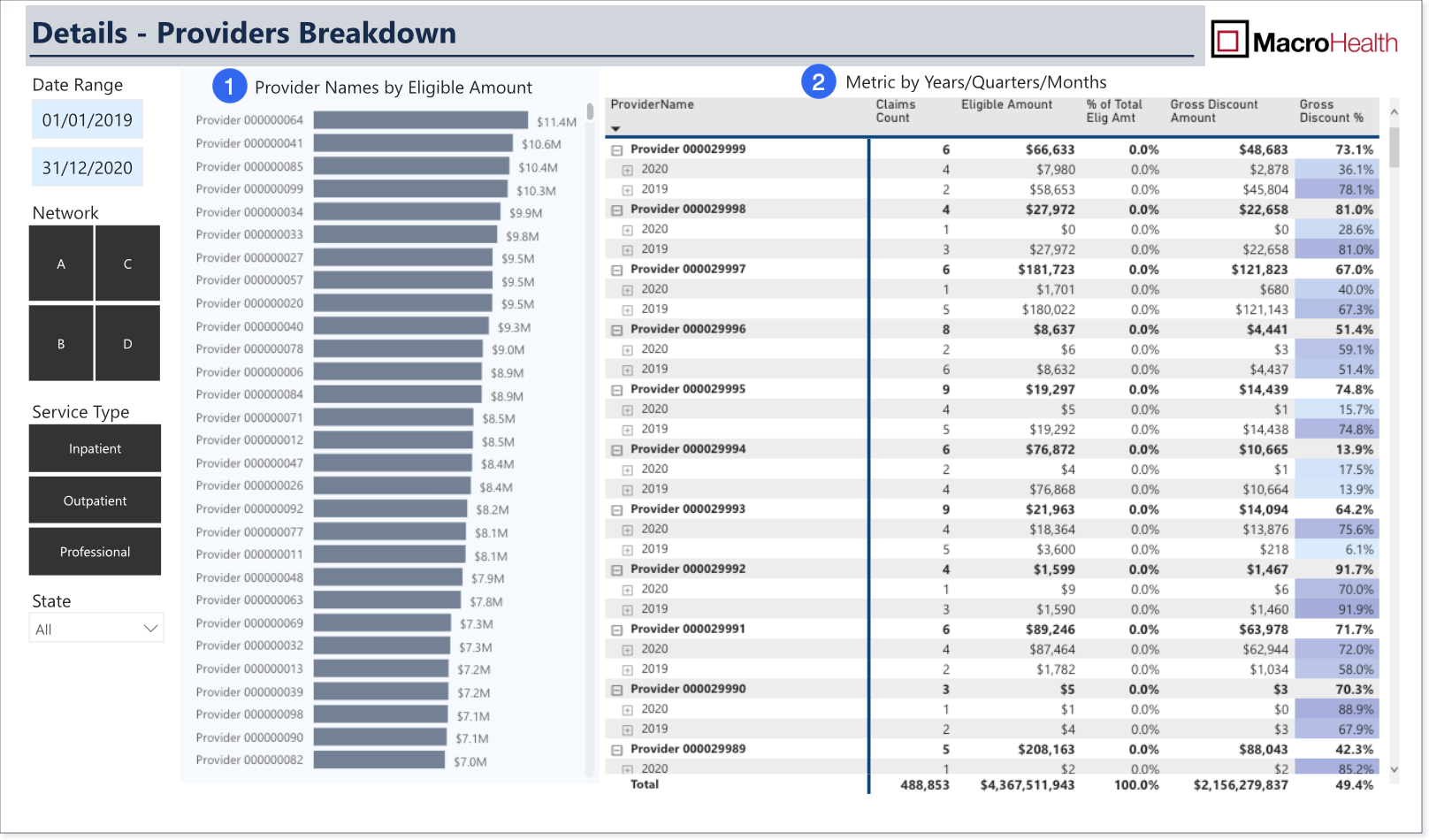Toggle Network C slicer tile
This screenshot has height=840, width=1429.
[x=127, y=263]
